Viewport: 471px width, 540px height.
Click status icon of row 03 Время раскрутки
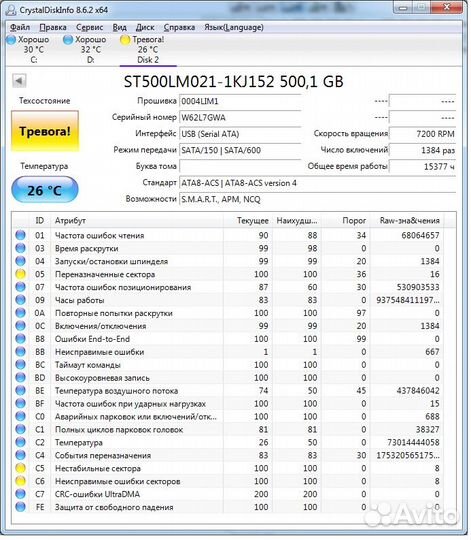tap(21, 248)
